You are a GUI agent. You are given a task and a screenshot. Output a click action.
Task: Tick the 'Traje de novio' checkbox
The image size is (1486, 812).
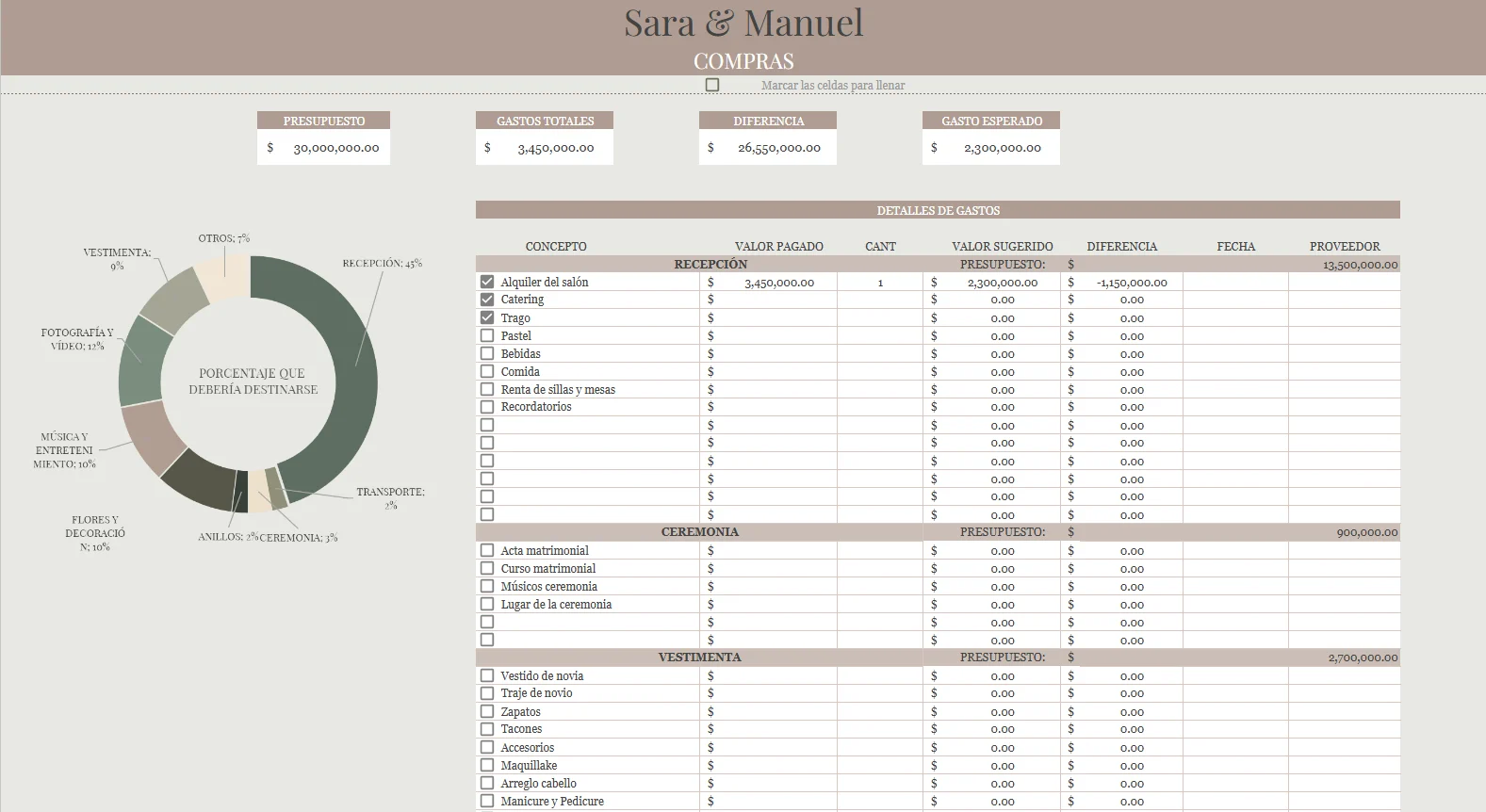pyautogui.click(x=487, y=693)
